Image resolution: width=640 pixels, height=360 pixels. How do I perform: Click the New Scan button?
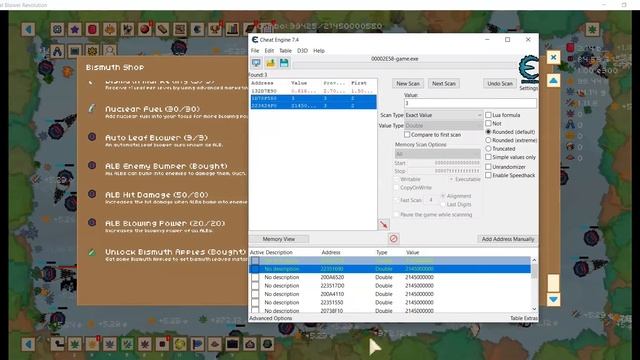[x=408, y=83]
